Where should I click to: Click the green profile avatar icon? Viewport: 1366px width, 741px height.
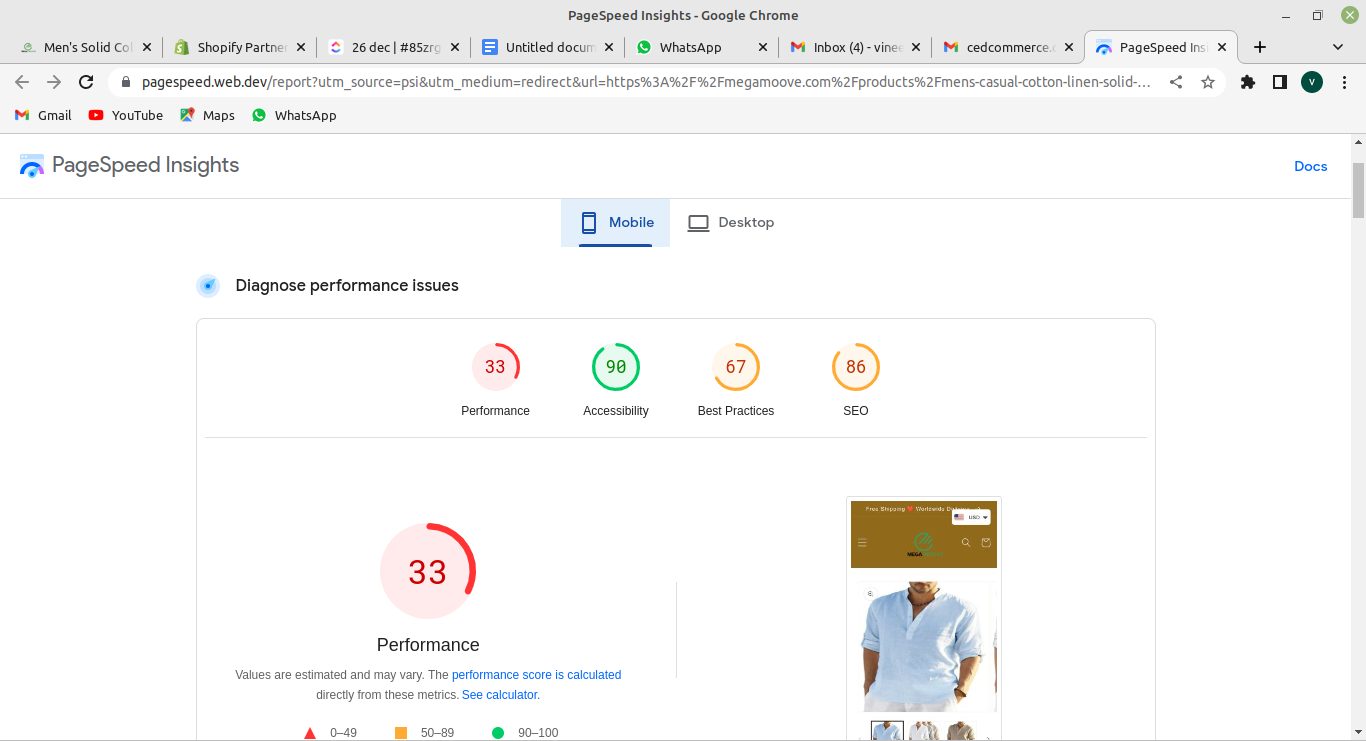click(1312, 82)
